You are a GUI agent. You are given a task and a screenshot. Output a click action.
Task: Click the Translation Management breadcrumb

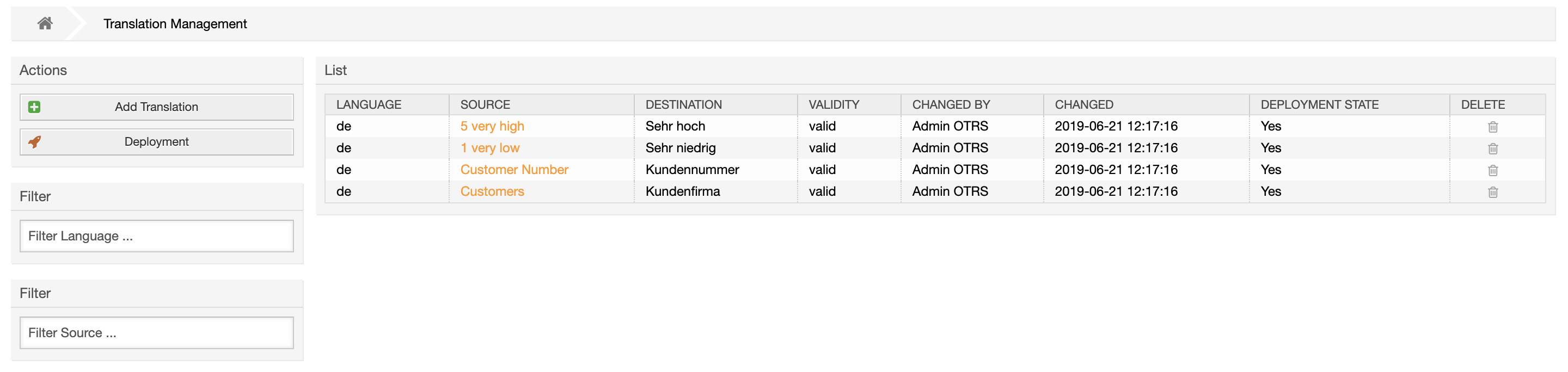pyautogui.click(x=175, y=24)
